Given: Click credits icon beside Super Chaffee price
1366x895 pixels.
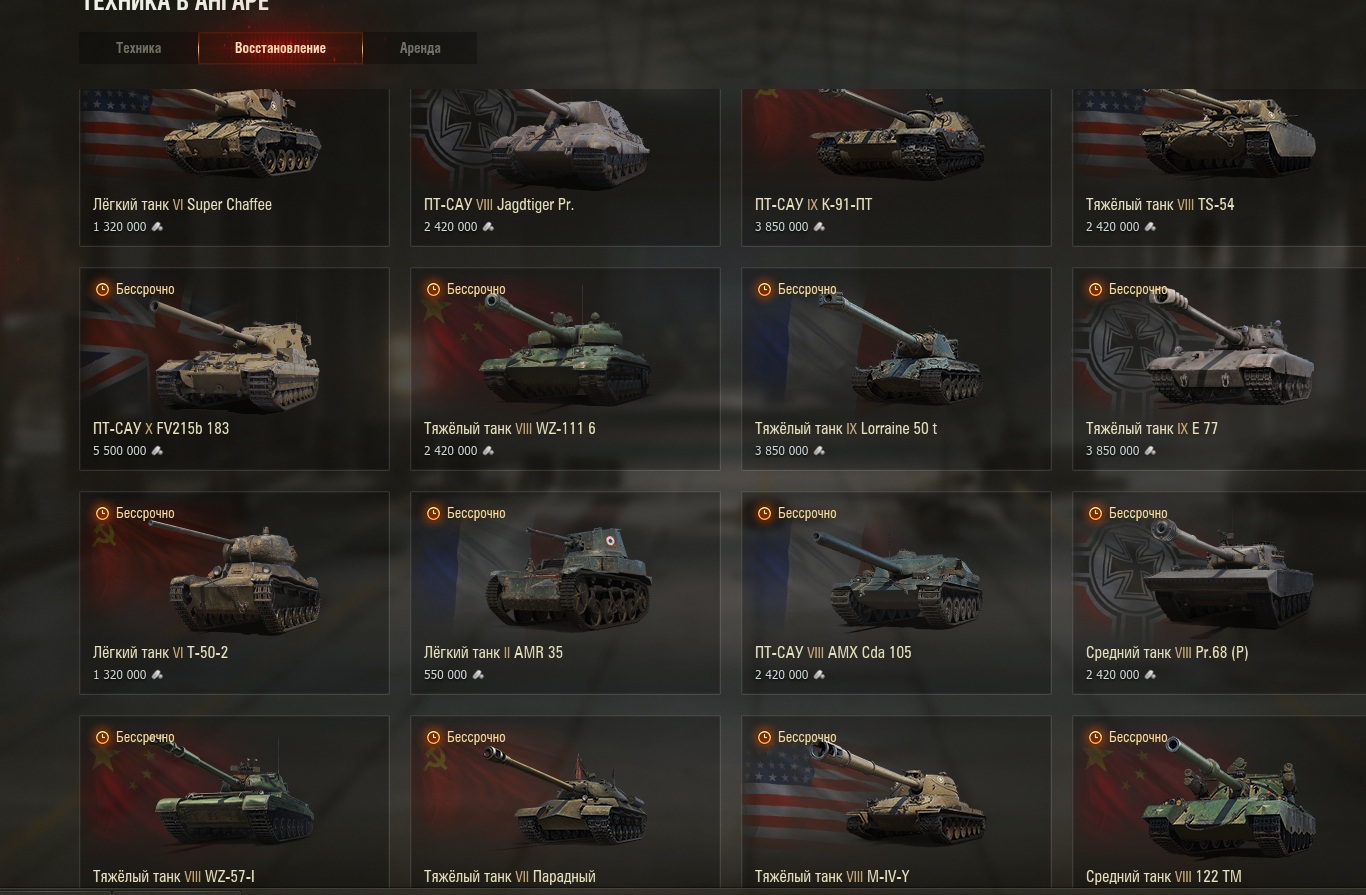Looking at the screenshot, I should tap(156, 227).
